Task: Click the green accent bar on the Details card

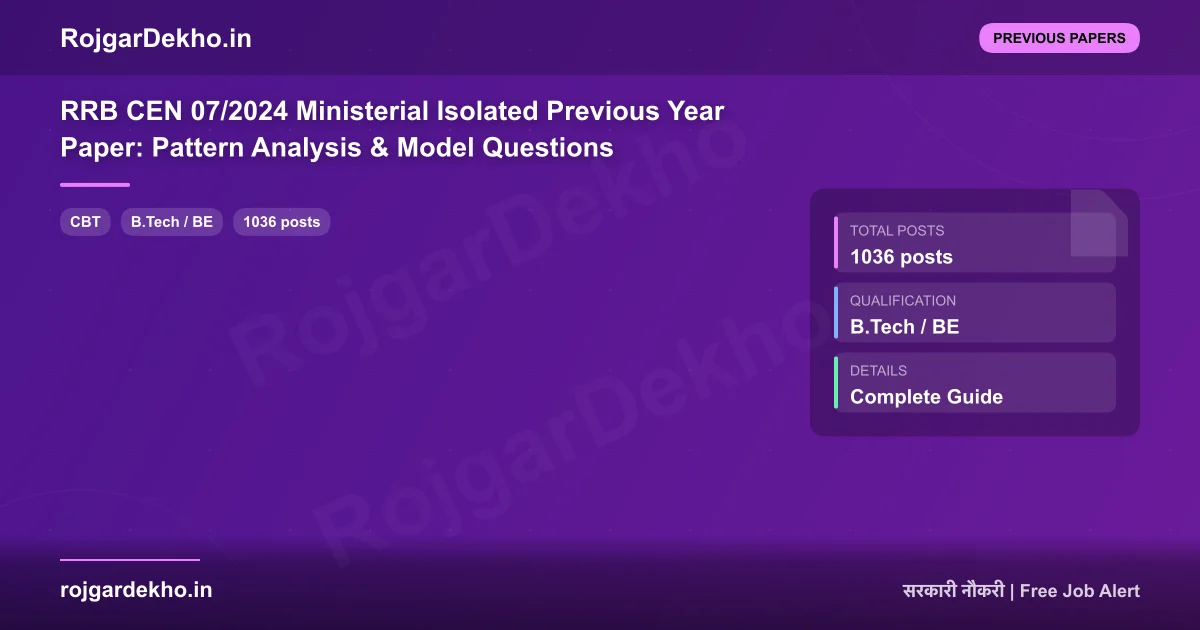Action: click(836, 383)
